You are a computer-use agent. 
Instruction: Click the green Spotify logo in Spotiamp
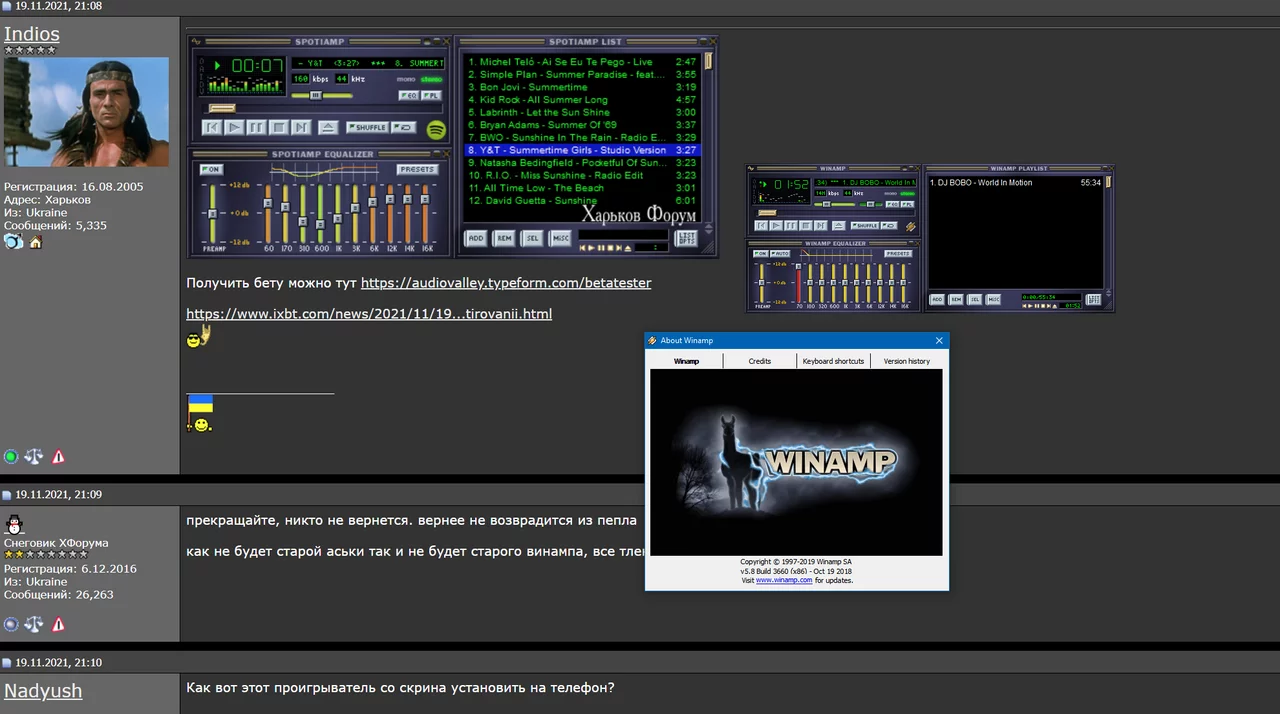click(436, 130)
